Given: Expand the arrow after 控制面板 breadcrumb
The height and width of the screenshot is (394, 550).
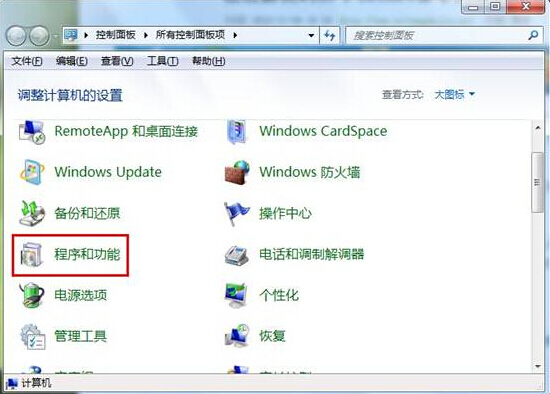Looking at the screenshot, I should click(146, 35).
